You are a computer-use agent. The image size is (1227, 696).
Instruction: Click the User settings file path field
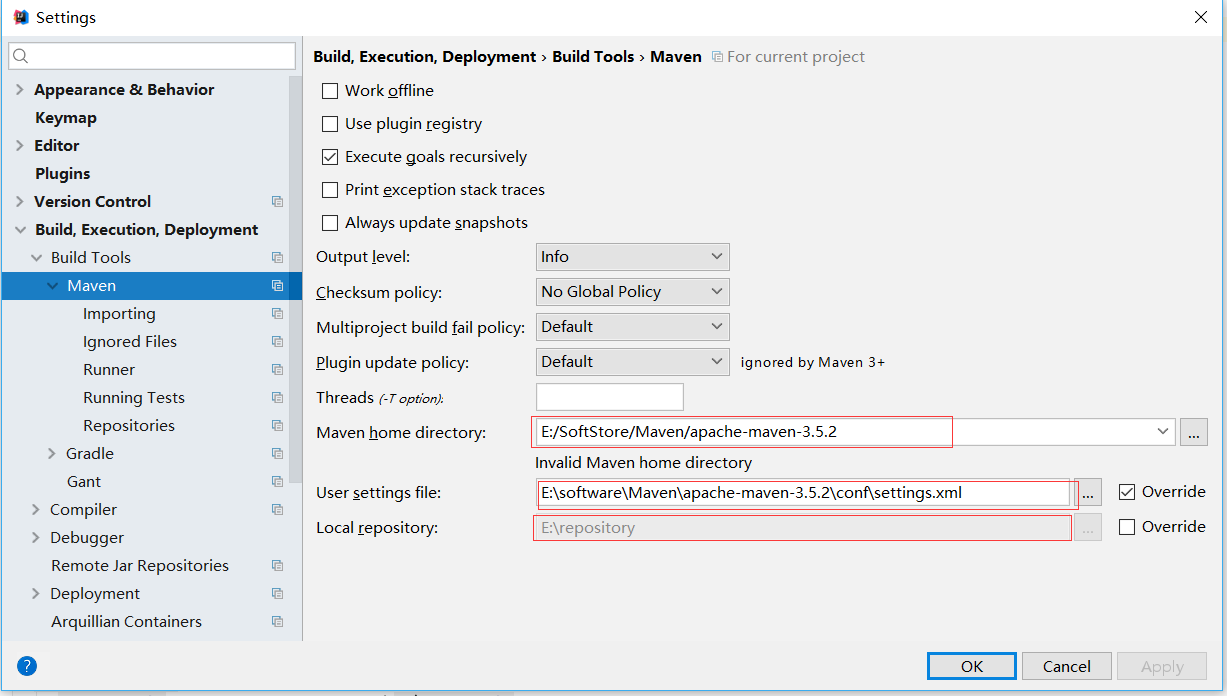(x=805, y=492)
